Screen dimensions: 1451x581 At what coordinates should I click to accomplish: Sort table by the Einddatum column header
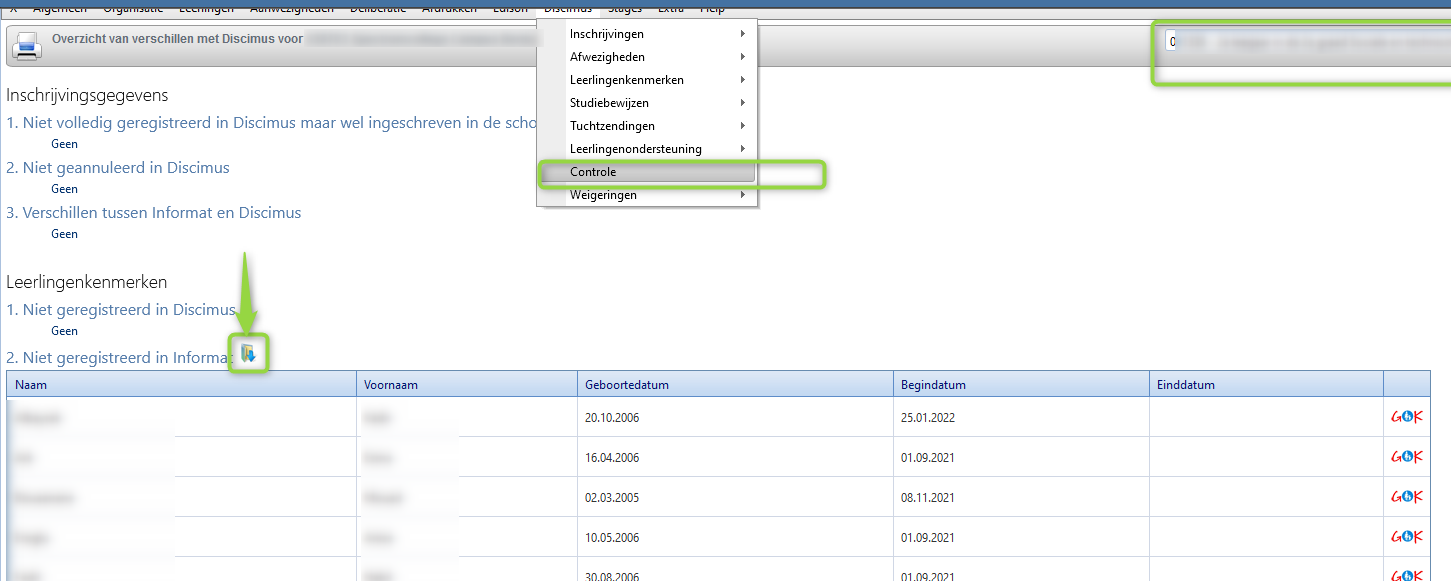point(1266,384)
